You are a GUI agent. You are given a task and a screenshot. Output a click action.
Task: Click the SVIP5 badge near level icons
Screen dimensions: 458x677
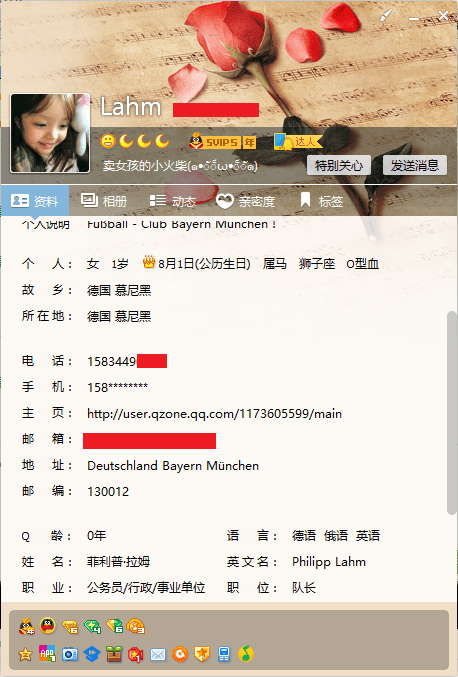[x=222, y=141]
